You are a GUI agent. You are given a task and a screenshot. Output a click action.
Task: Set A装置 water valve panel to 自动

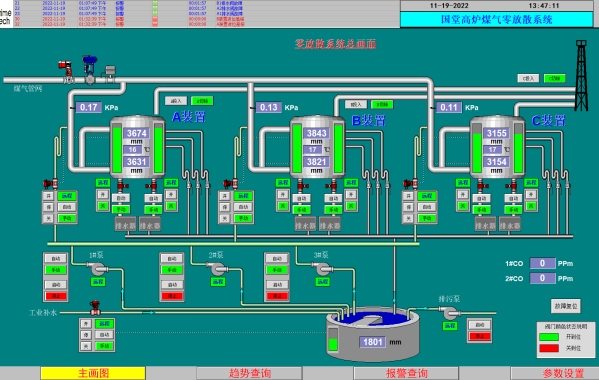tap(67, 207)
